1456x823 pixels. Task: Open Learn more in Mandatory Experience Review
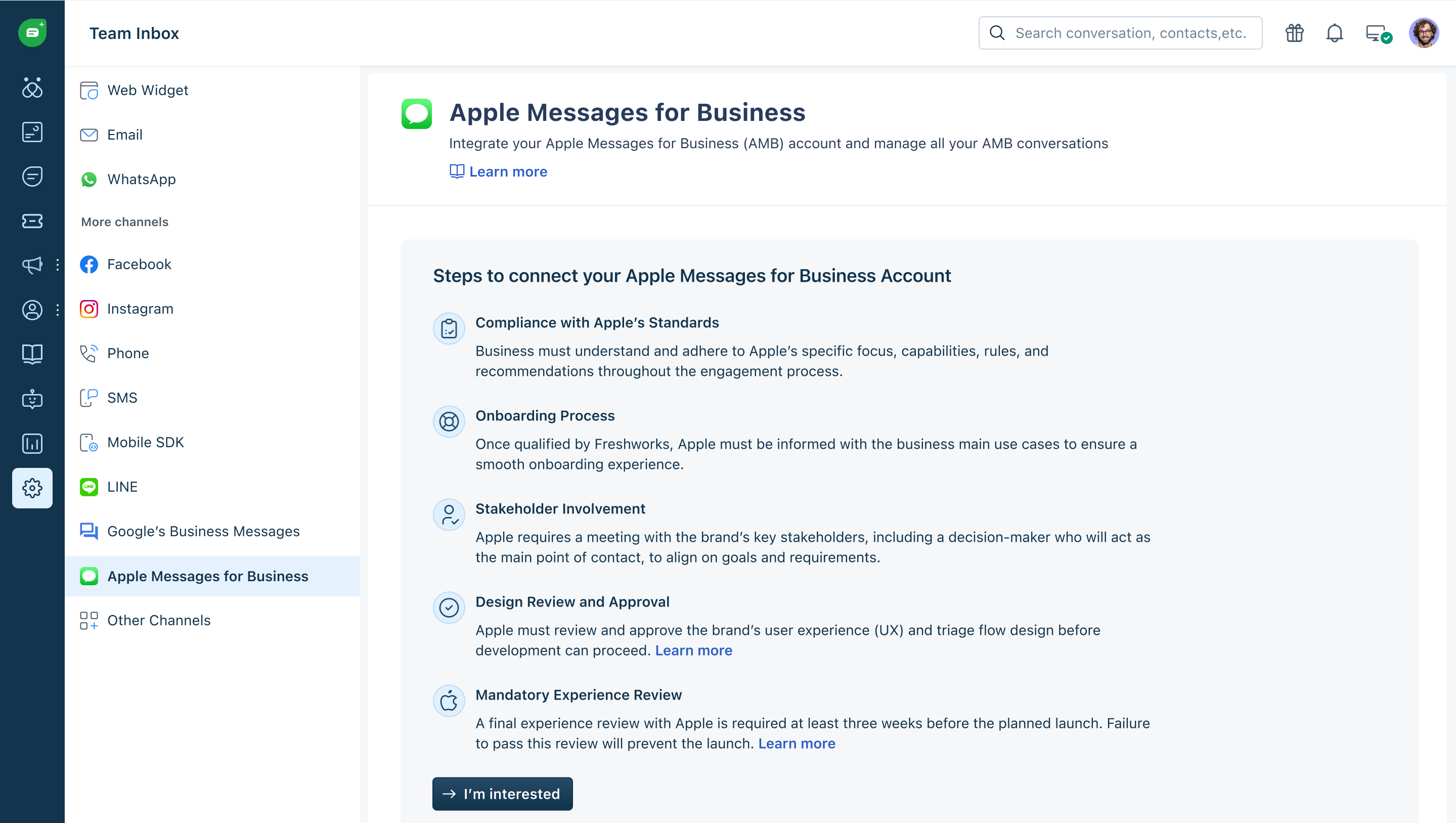tap(796, 743)
